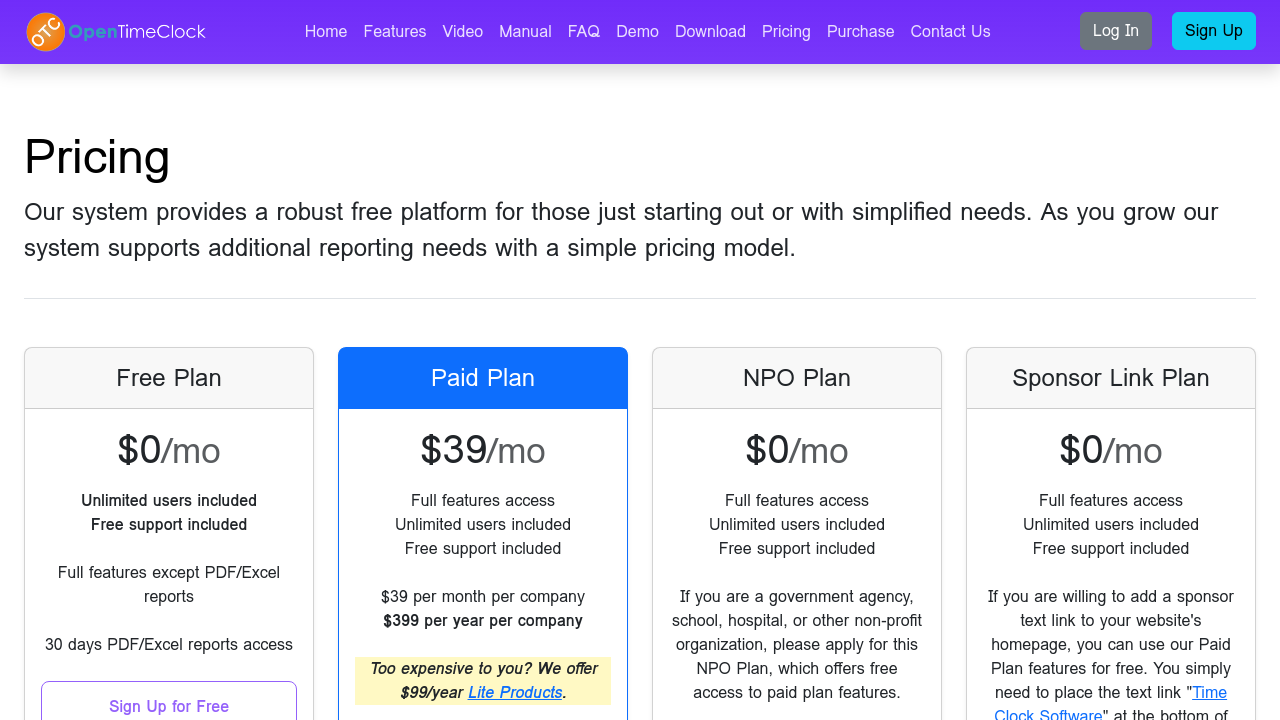Click the Paid Plan card header

(483, 378)
